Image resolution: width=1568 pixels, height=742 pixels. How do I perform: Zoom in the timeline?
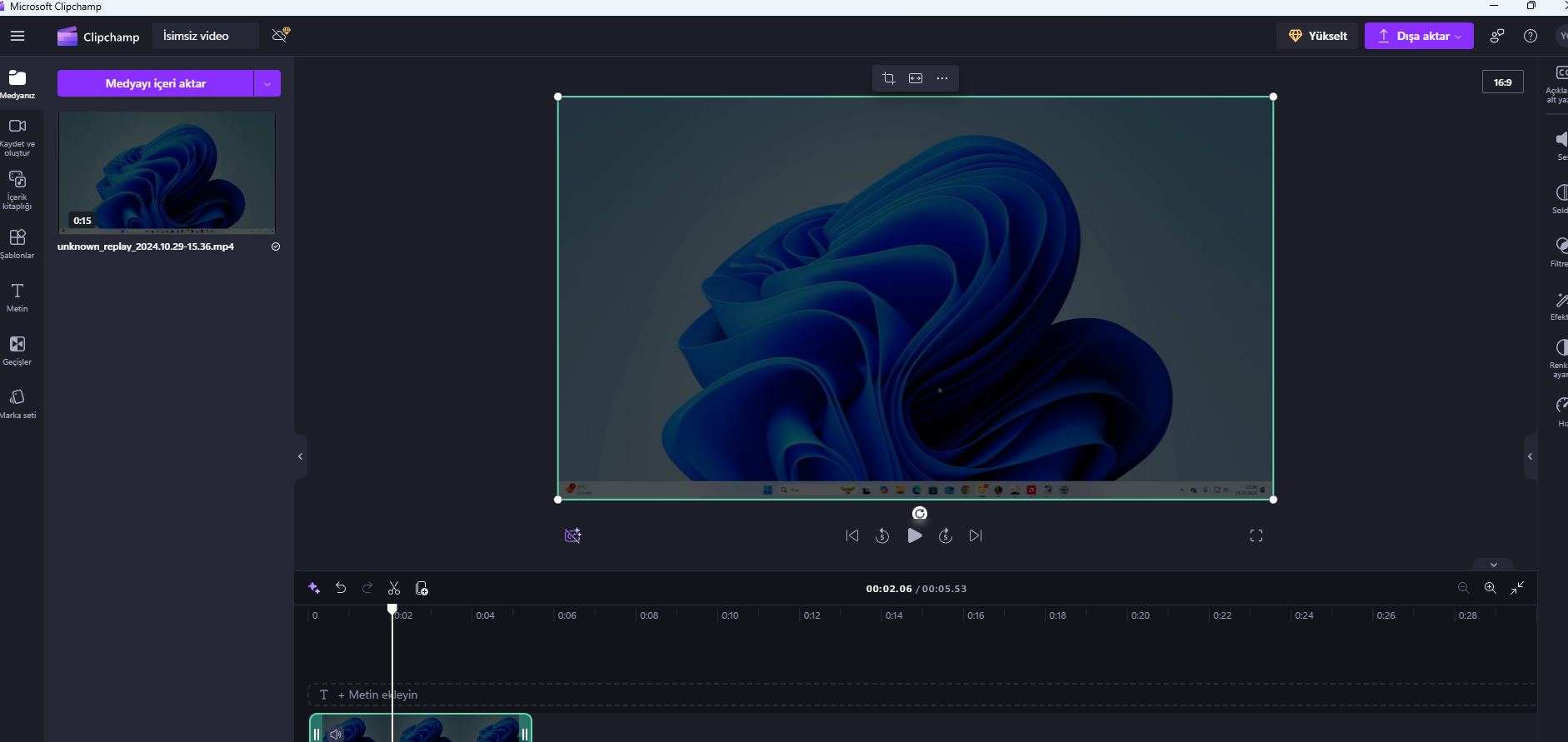click(x=1491, y=588)
